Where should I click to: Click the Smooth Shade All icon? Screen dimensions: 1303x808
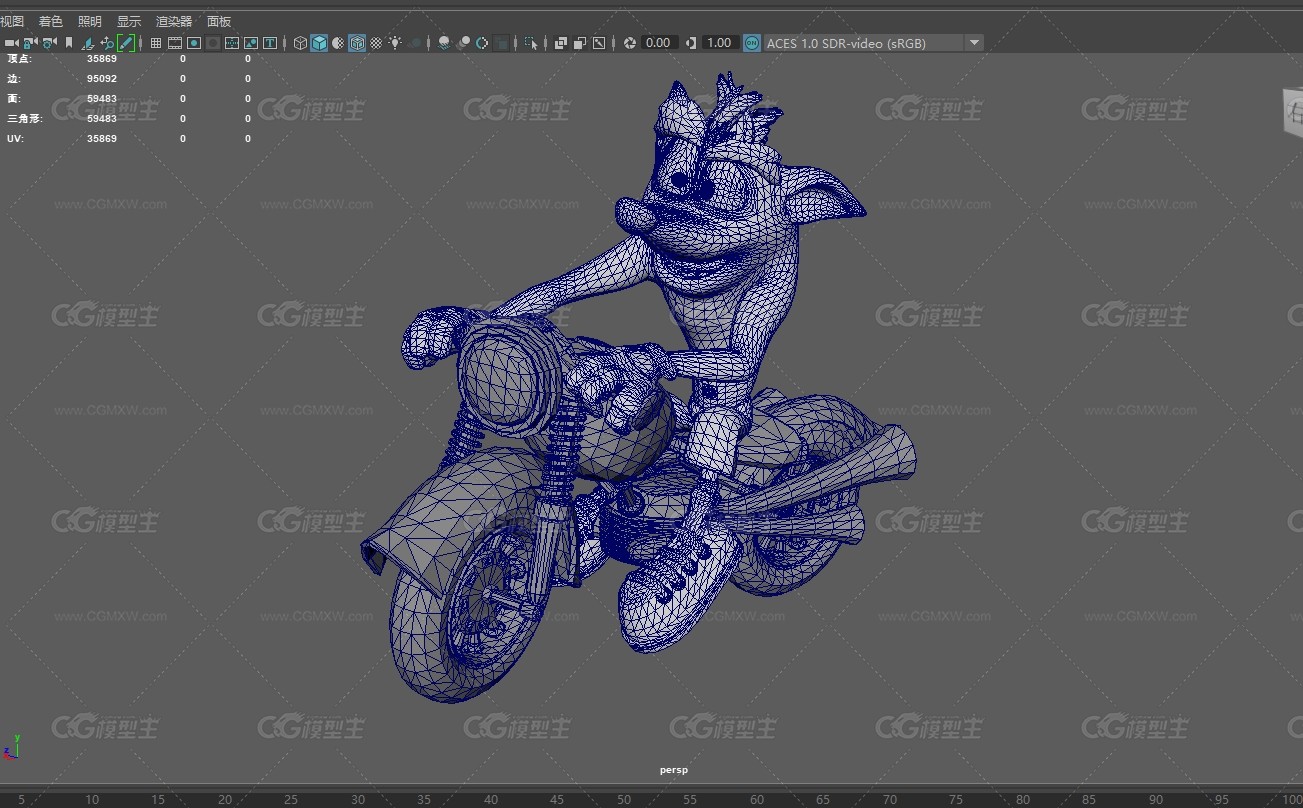(319, 43)
